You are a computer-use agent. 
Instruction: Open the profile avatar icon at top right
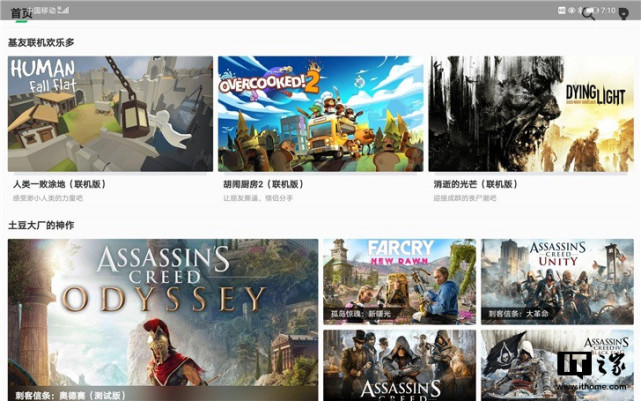[623, 13]
